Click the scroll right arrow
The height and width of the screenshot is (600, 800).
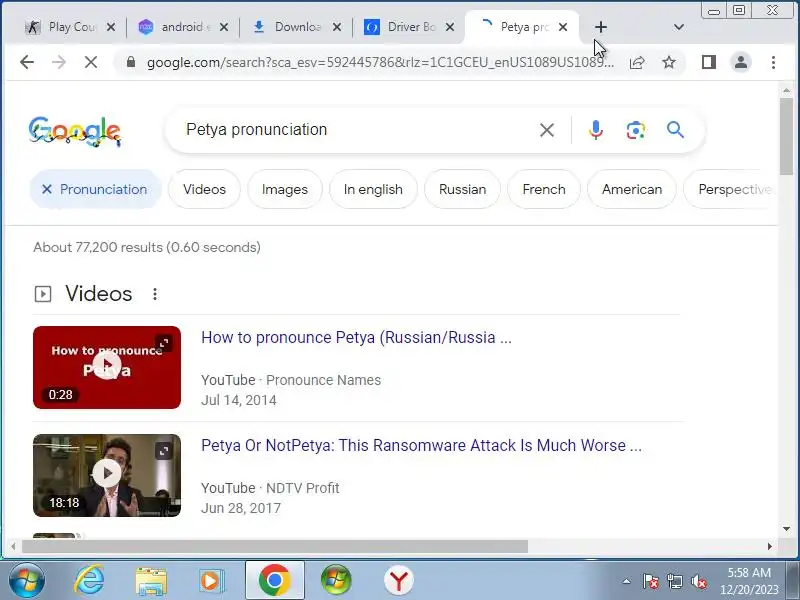click(x=769, y=546)
